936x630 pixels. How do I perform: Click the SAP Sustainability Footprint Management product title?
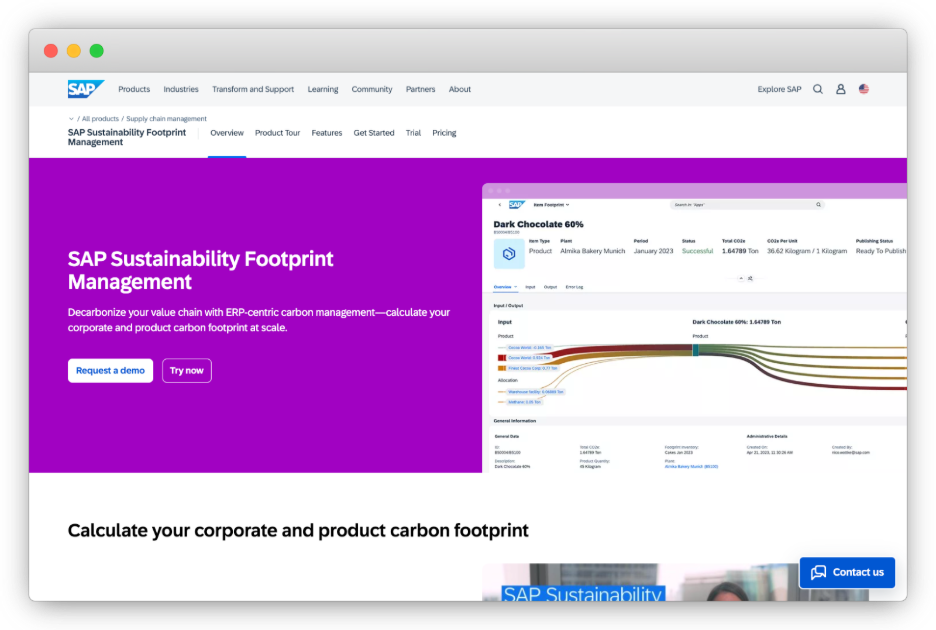127,137
